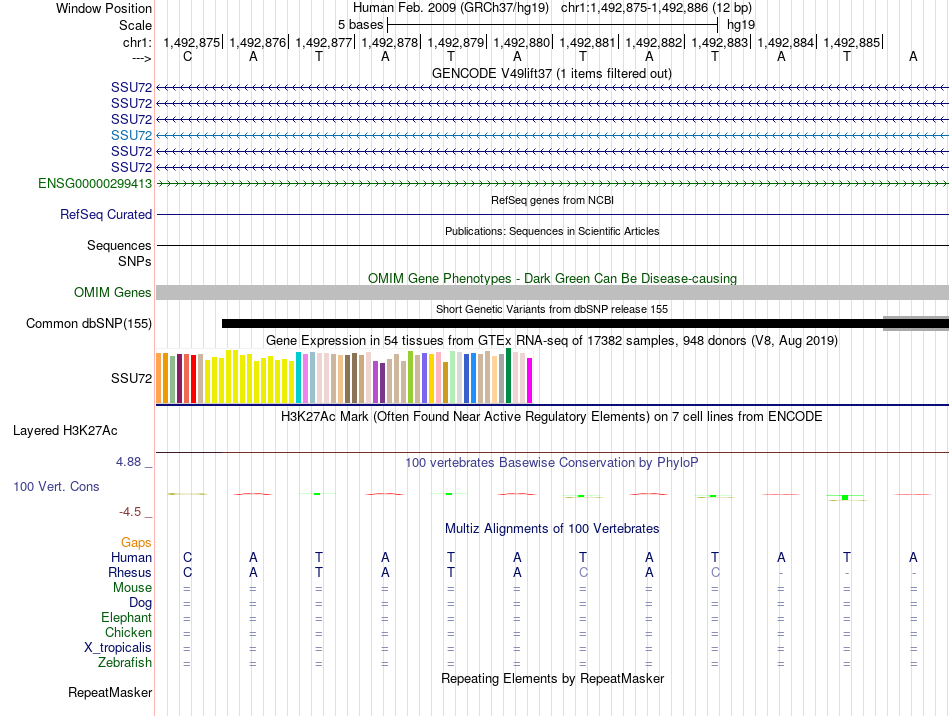Click the -4.5 PhyloP lower scale value
This screenshot has height=716, width=950.
tap(130, 512)
